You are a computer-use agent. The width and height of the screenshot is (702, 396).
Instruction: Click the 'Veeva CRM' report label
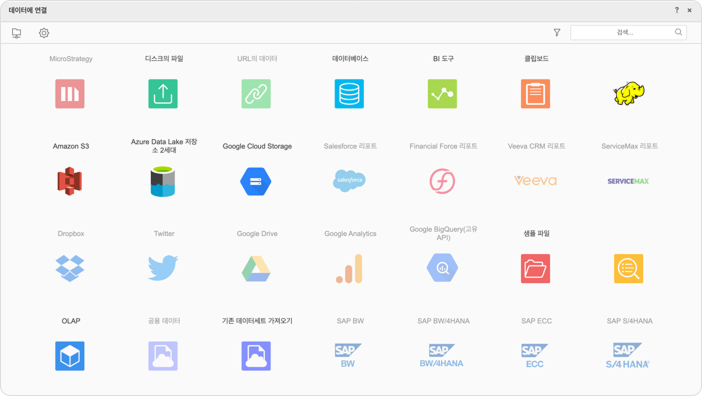coord(536,146)
